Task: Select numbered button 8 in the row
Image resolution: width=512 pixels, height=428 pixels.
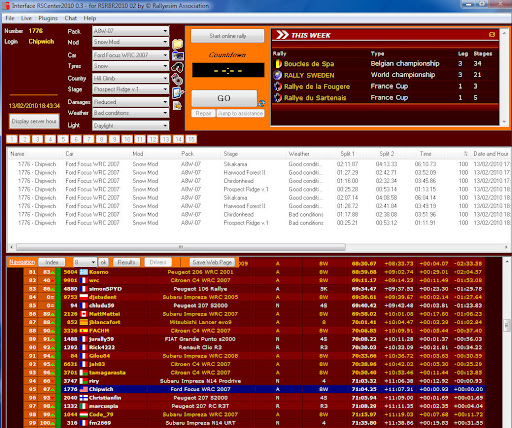Action: pos(101,139)
